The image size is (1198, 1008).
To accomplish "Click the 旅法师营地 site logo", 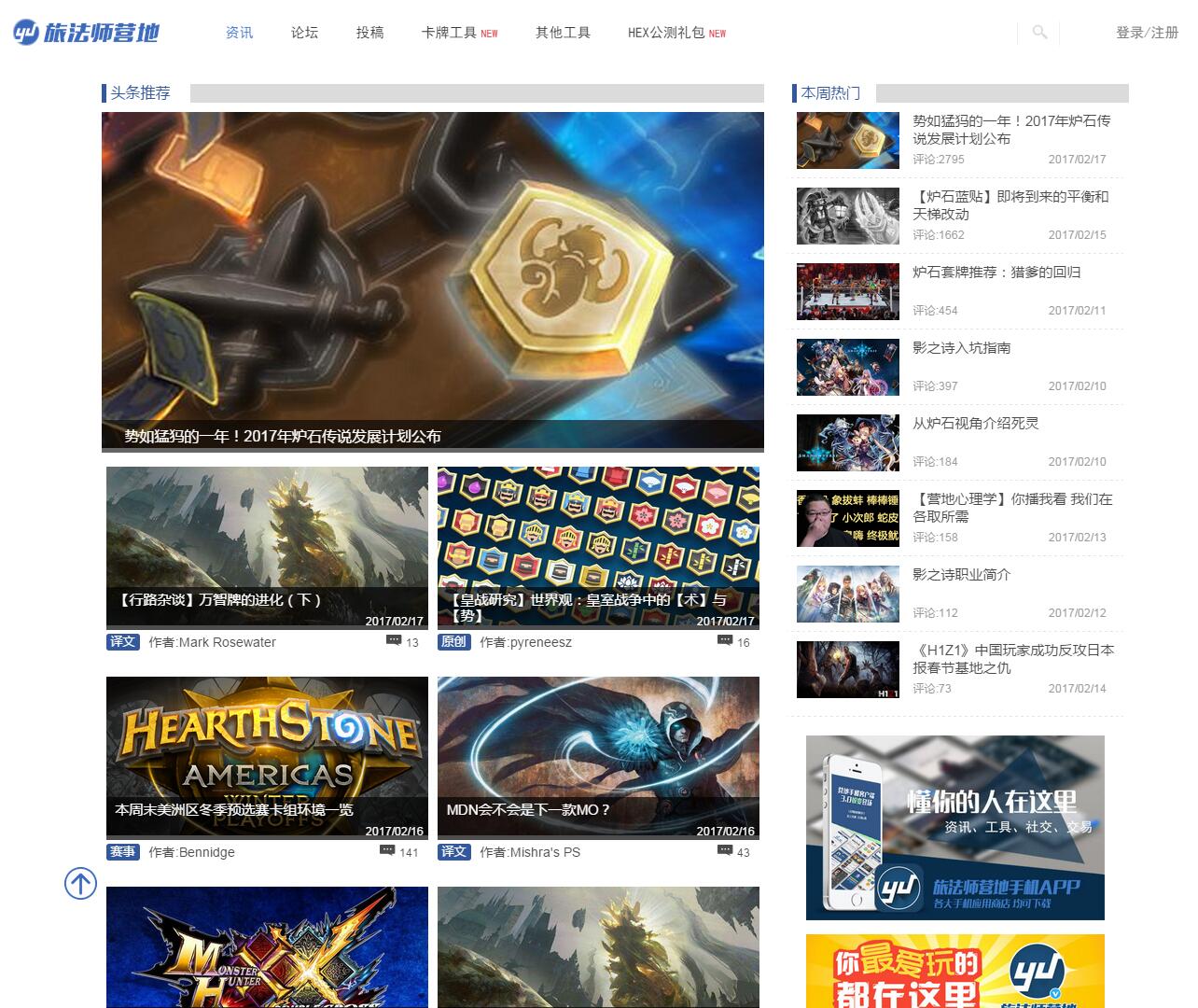I will pyautogui.click(x=87, y=33).
